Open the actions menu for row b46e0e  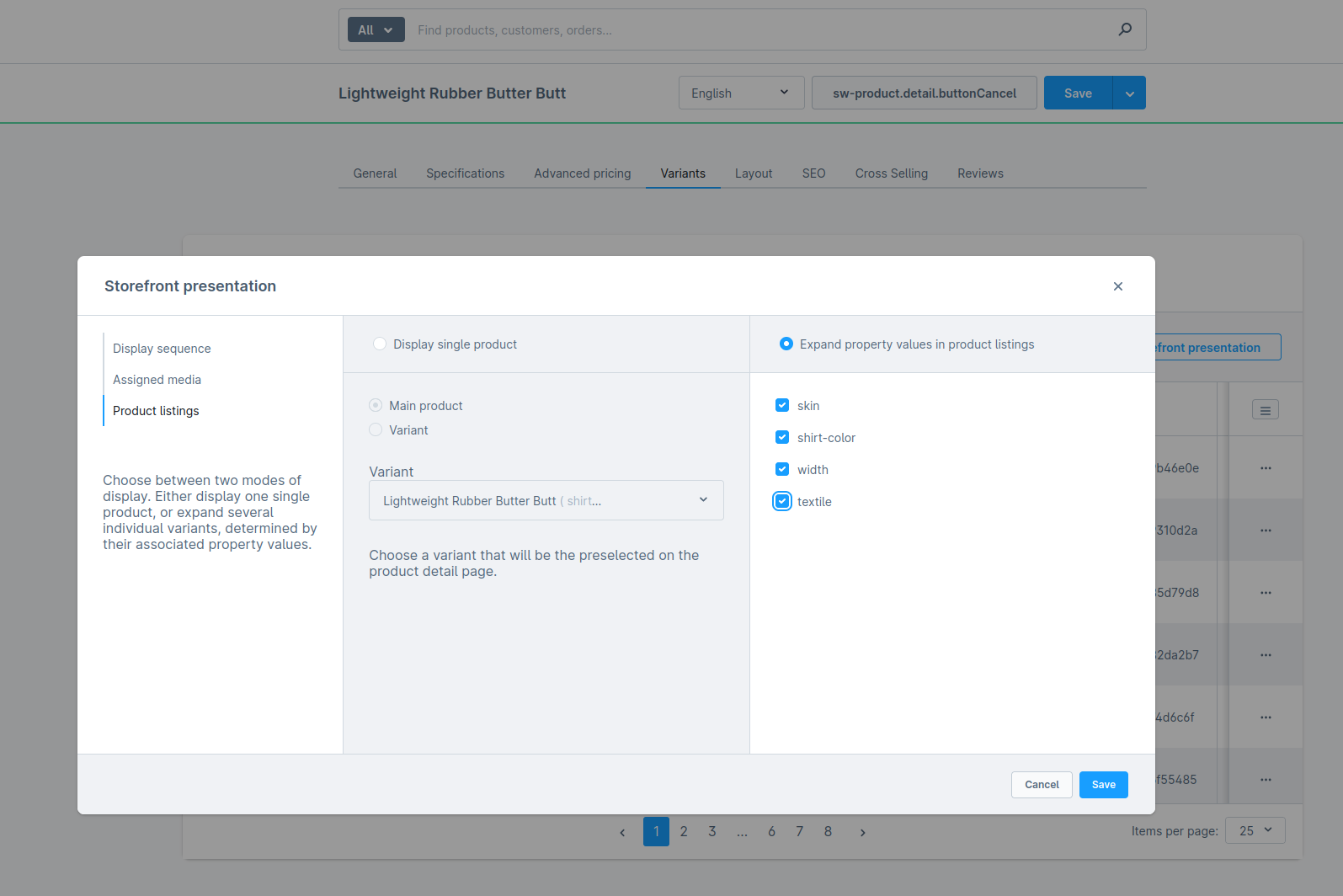tap(1265, 468)
